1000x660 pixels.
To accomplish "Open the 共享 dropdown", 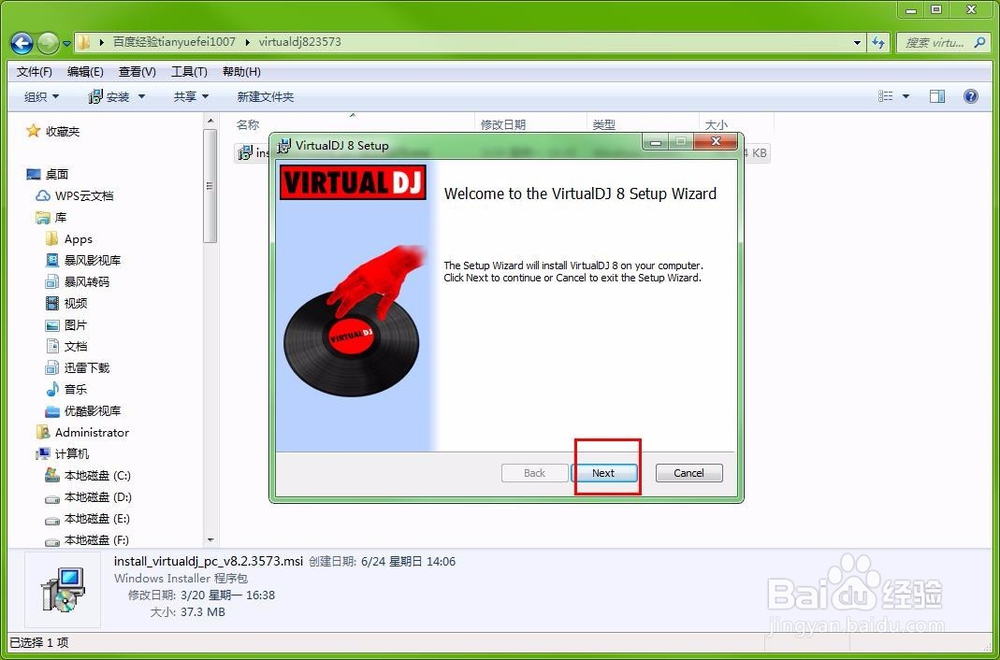I will (x=188, y=96).
